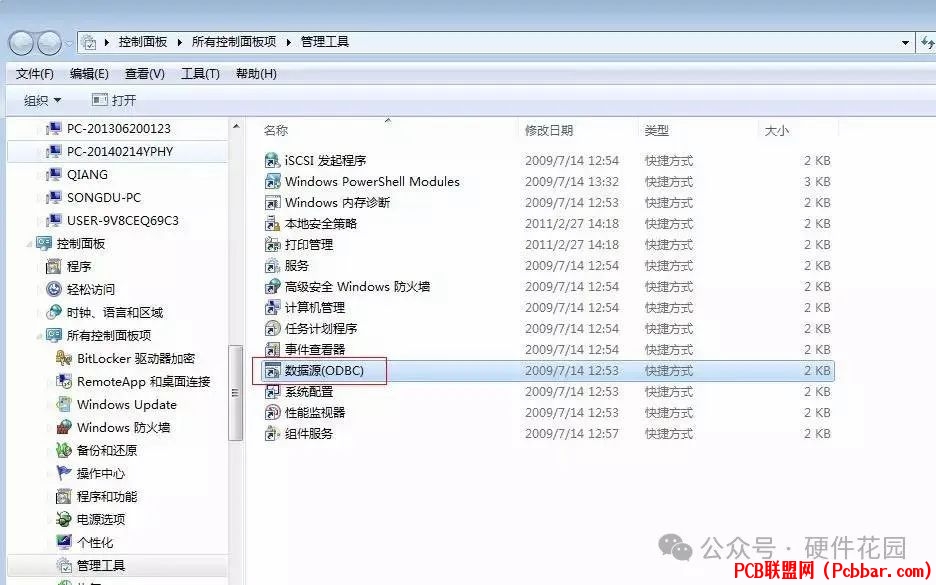This screenshot has width=936, height=585.
Task: Click the 轻松访问 sidebar icon
Action: coord(54,290)
